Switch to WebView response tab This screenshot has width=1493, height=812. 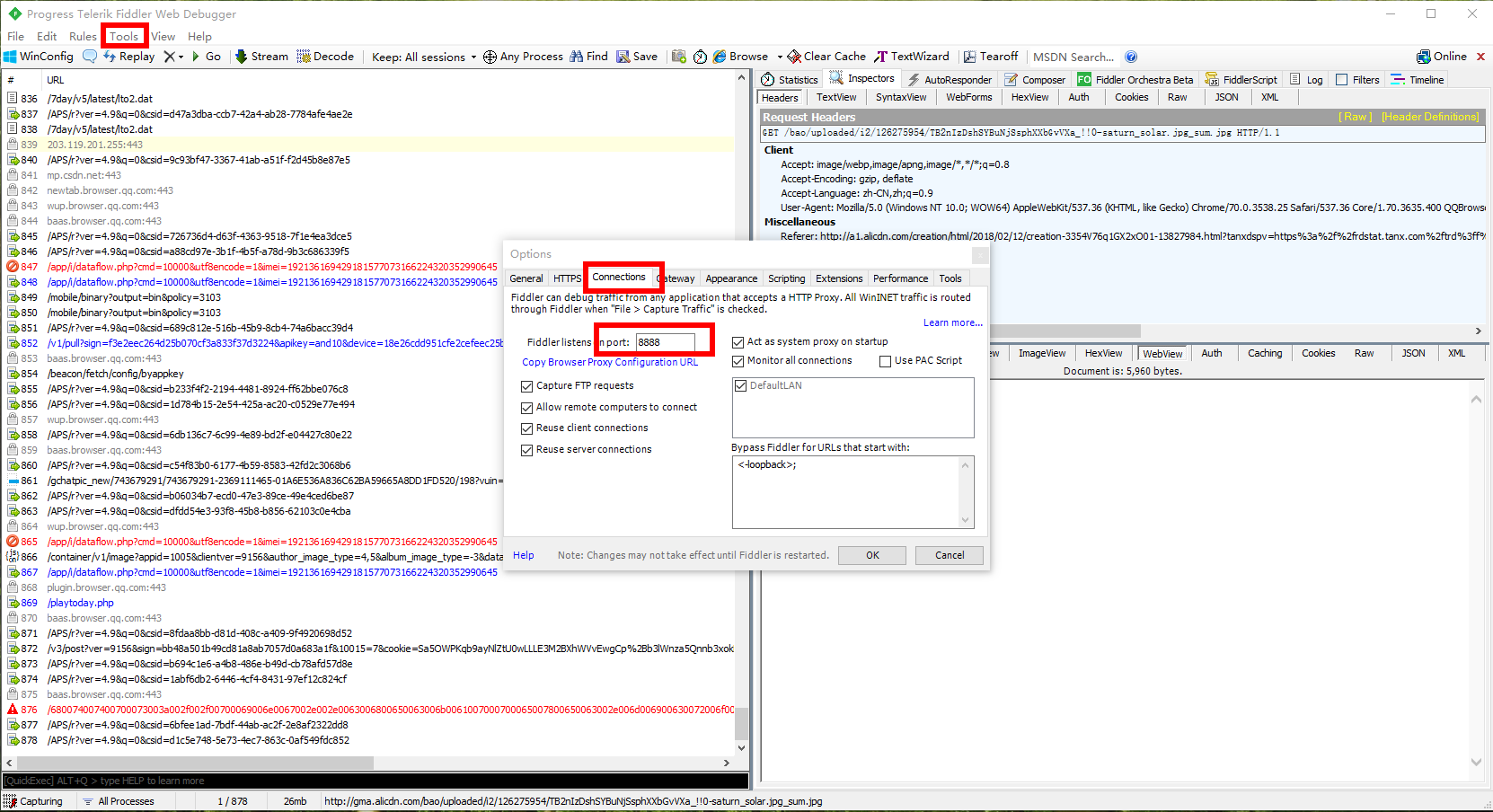point(1162,354)
